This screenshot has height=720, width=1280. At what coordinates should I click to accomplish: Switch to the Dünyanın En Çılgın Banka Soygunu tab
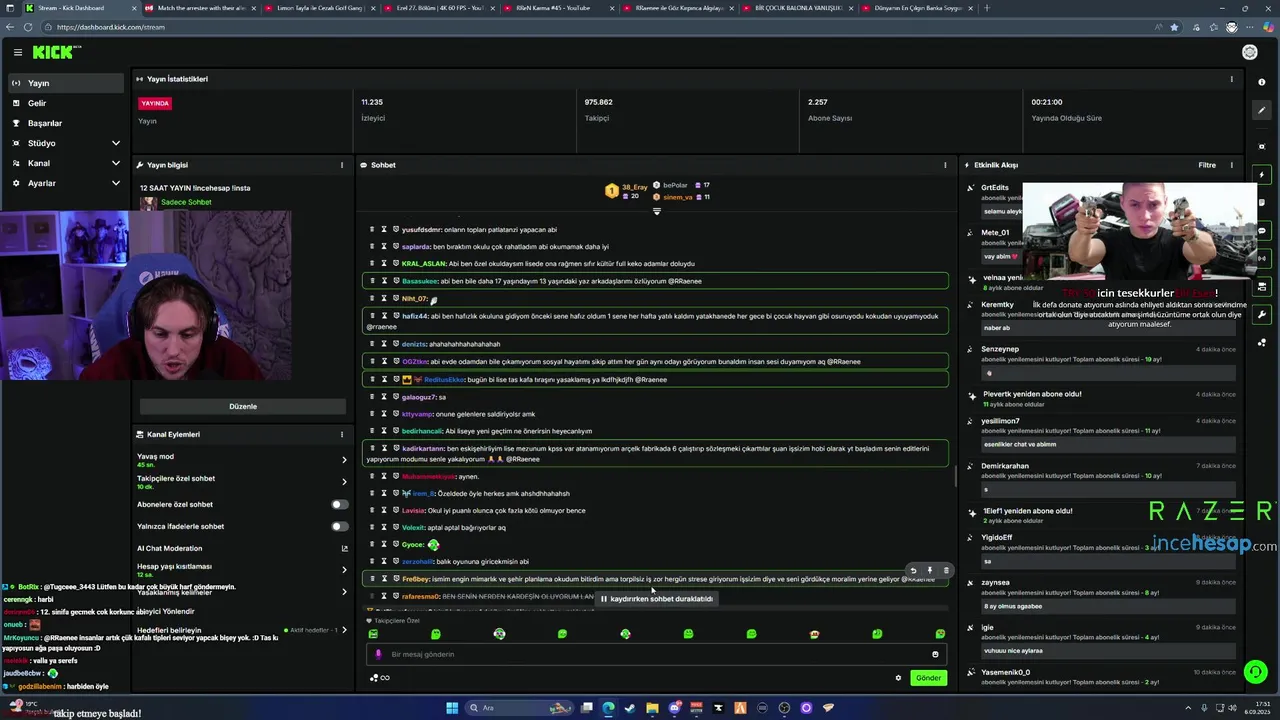918,8
